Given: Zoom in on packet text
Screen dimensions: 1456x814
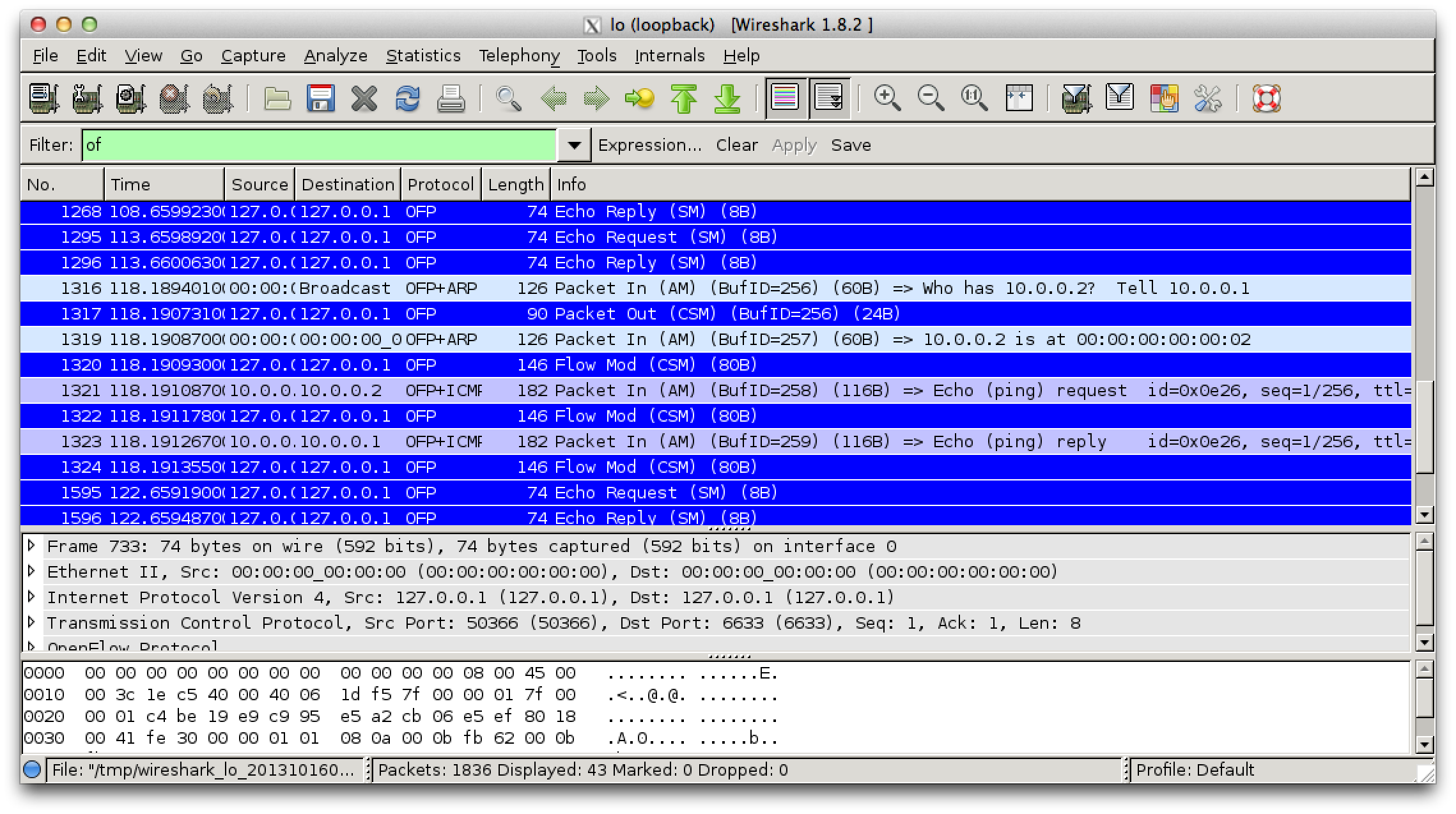Looking at the screenshot, I should pos(888,98).
